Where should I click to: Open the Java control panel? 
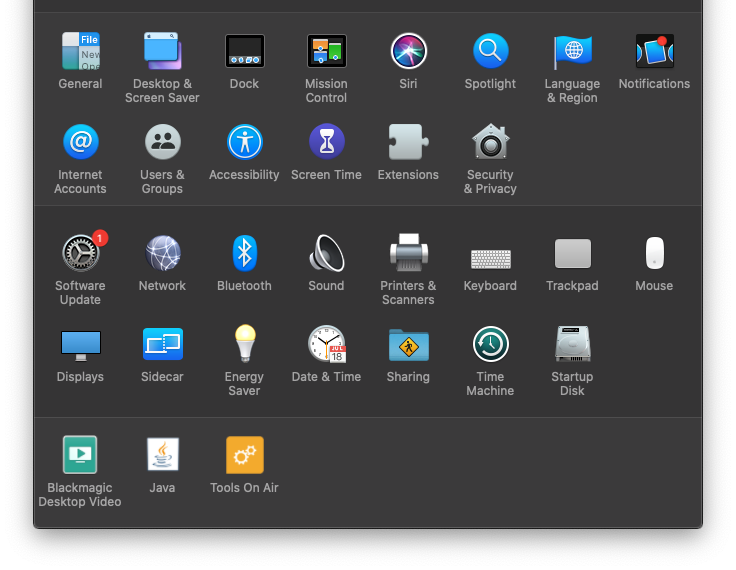pyautogui.click(x=162, y=454)
